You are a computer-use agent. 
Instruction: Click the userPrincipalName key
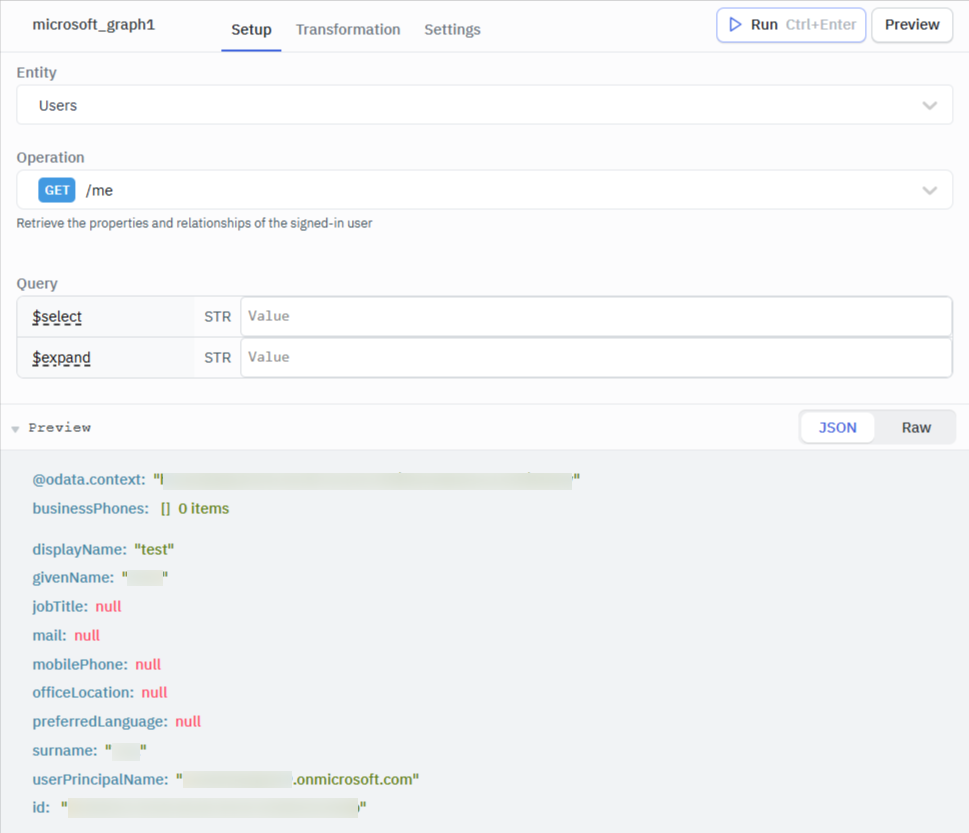pyautogui.click(x=100, y=780)
